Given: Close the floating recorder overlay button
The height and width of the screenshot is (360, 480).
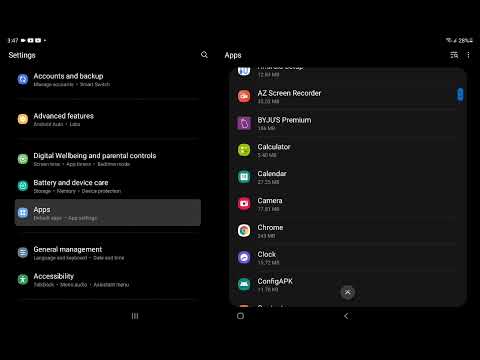Looking at the screenshot, I should (x=348, y=292).
